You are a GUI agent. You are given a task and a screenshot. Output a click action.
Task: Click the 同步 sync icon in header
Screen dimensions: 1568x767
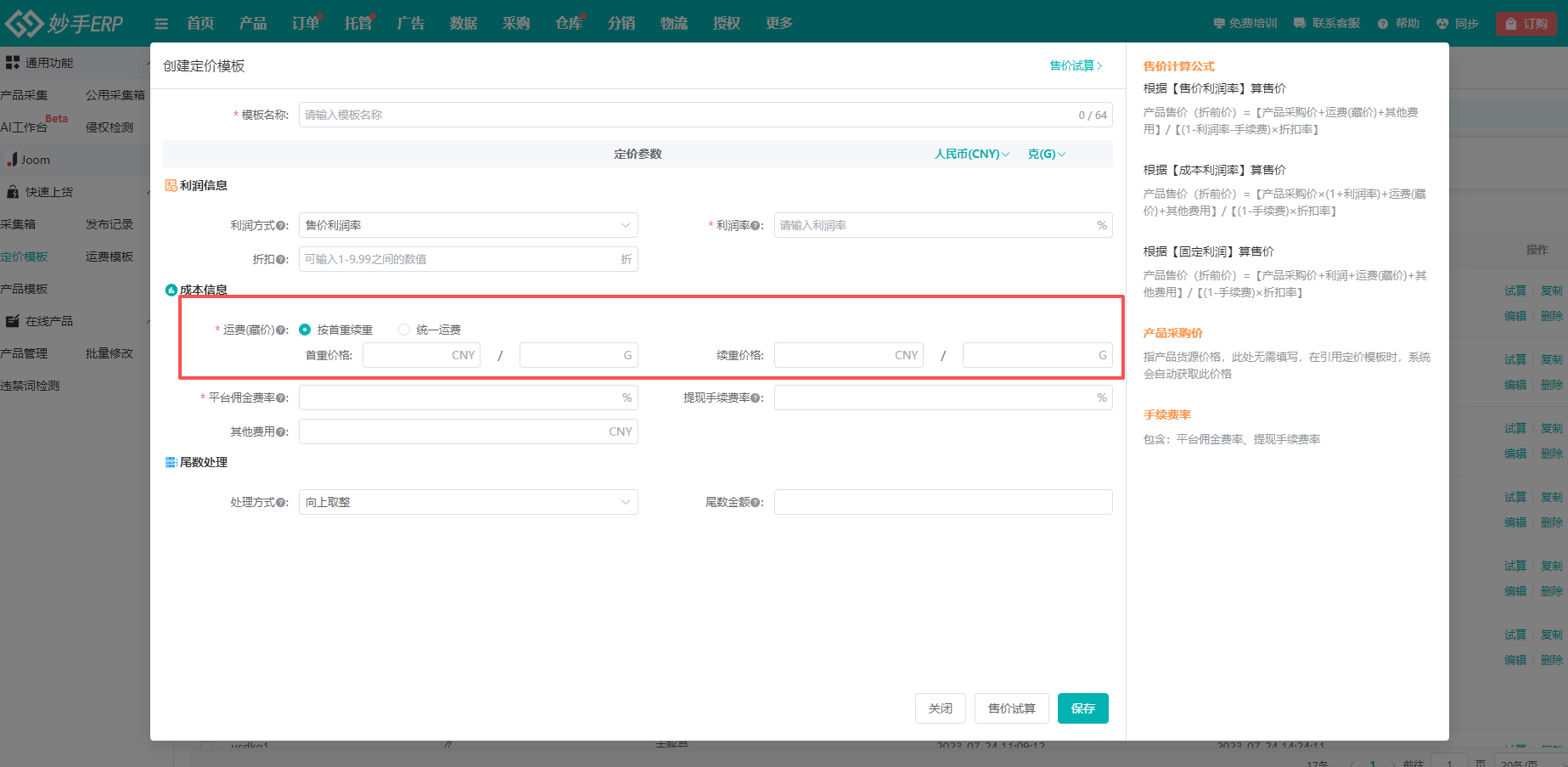(x=1442, y=24)
